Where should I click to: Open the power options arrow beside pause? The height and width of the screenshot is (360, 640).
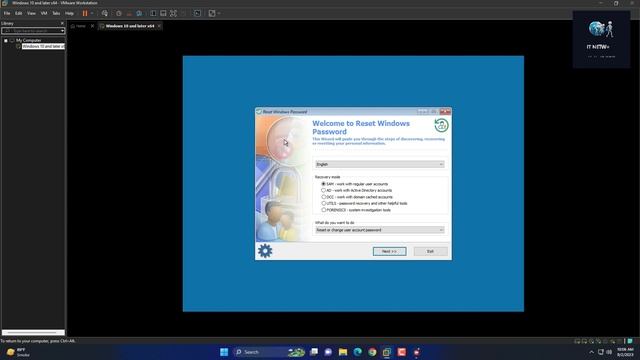[92, 13]
